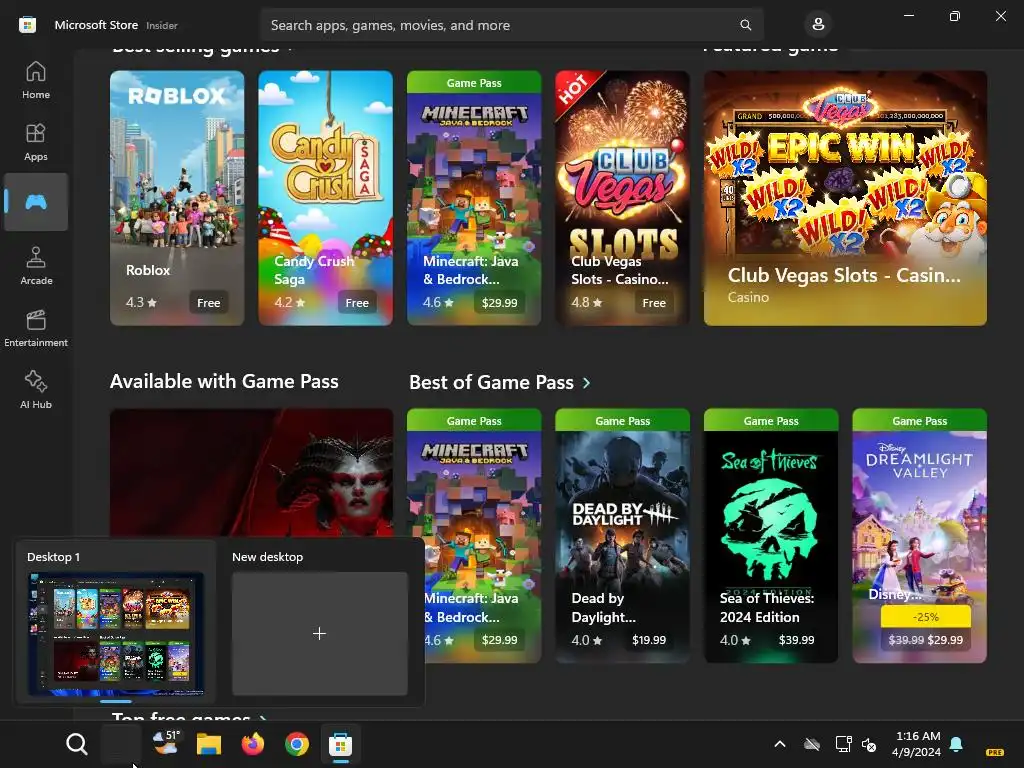Show hidden system tray icons chevron

[x=780, y=744]
